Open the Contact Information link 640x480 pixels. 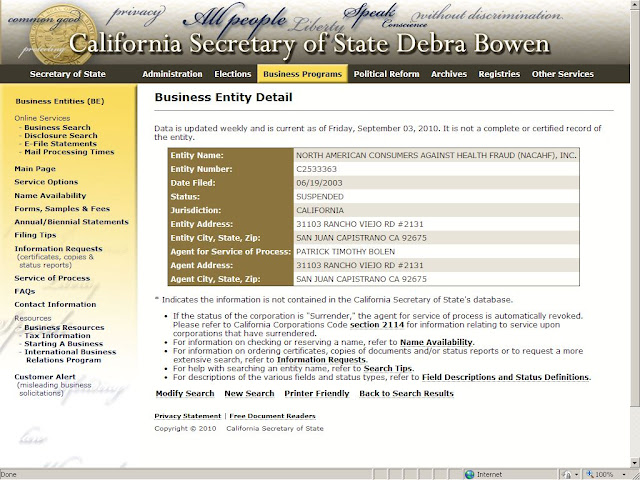click(55, 304)
